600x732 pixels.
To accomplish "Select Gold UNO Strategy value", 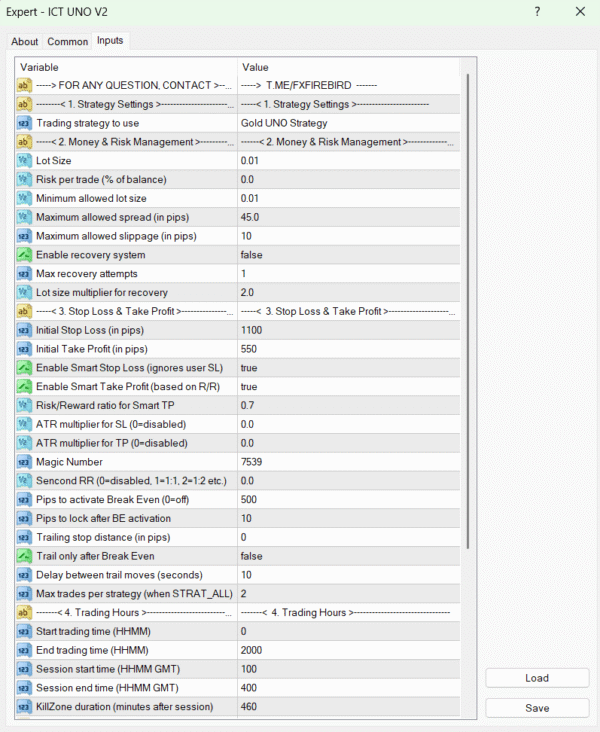I will pyautogui.click(x=284, y=123).
